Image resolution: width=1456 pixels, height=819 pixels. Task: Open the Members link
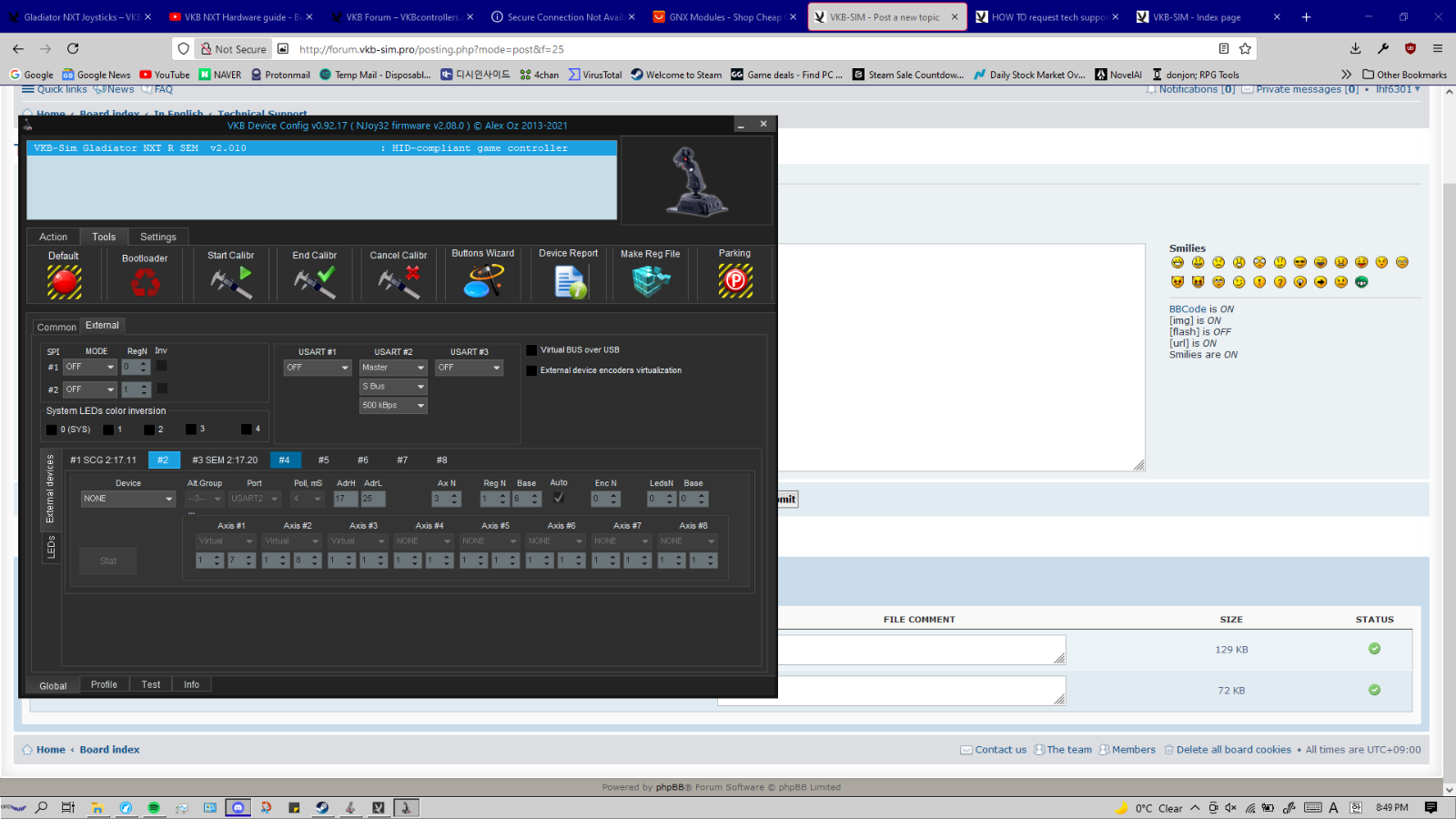point(1133,750)
